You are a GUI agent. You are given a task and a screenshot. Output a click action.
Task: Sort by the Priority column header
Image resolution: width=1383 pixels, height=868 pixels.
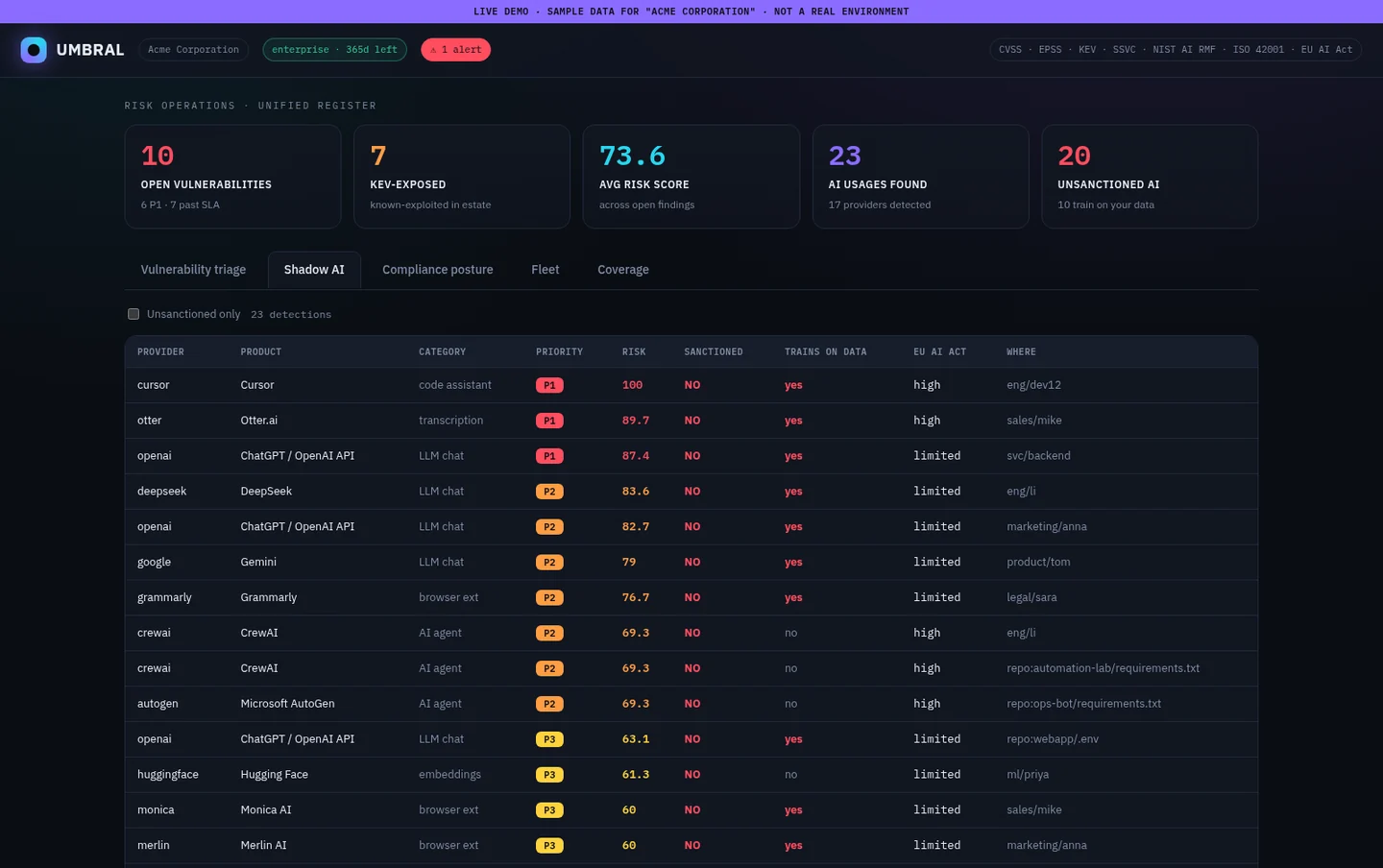(x=559, y=352)
